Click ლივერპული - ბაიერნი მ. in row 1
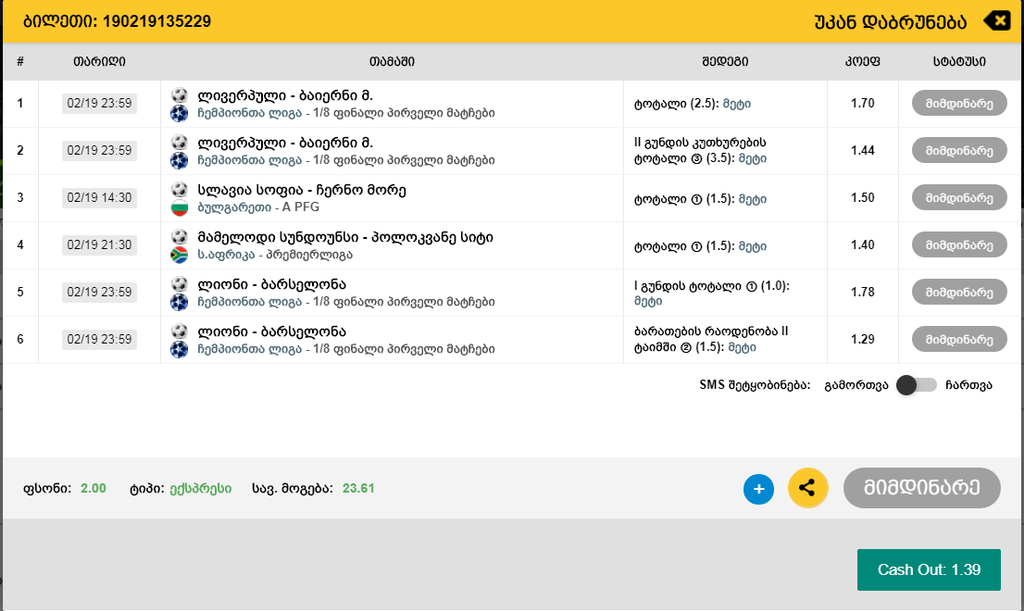 [x=285, y=95]
